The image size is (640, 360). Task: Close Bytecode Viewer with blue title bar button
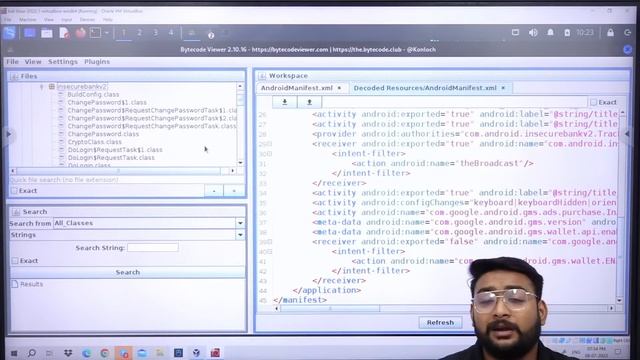[628, 49]
